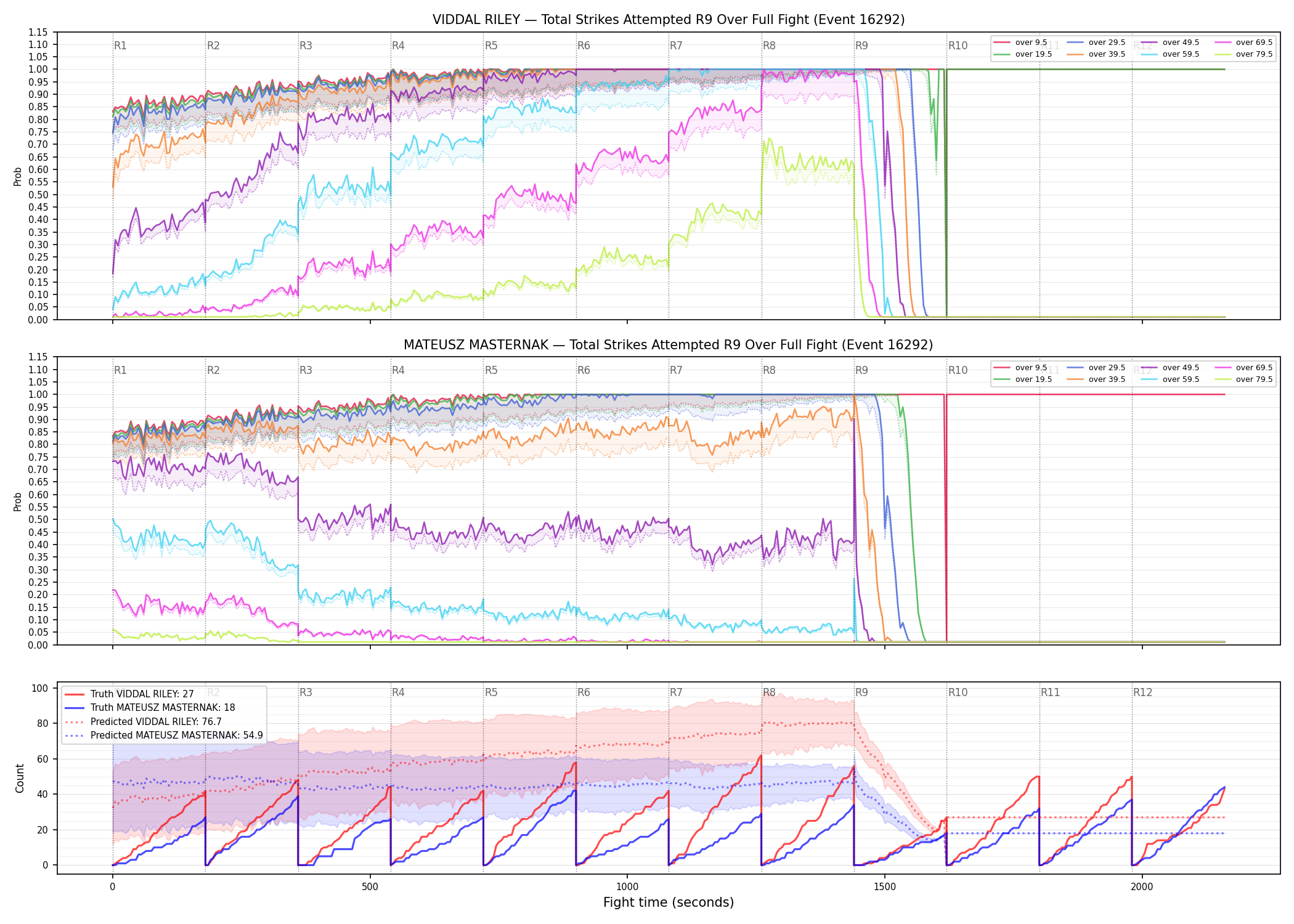Click the x-axis tick label 1500
Image resolution: width=1294 pixels, height=924 pixels.
885,887
